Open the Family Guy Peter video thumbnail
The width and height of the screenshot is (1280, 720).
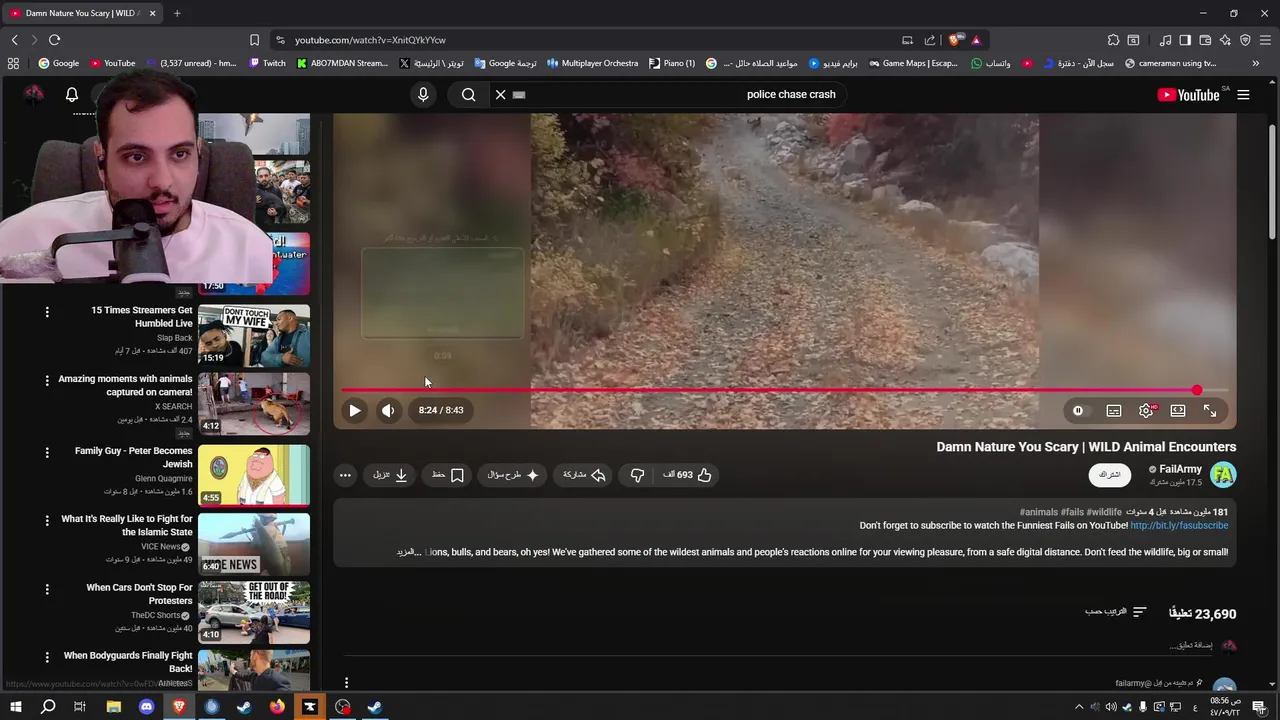[254, 475]
